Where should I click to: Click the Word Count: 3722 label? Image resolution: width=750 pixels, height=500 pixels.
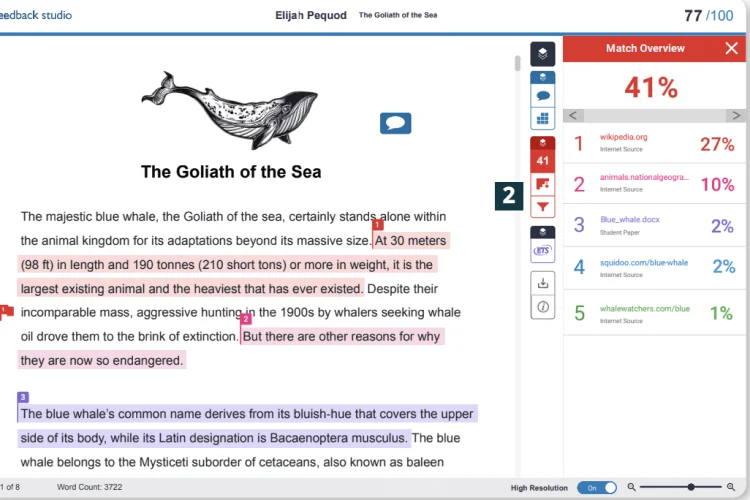pyautogui.click(x=89, y=487)
